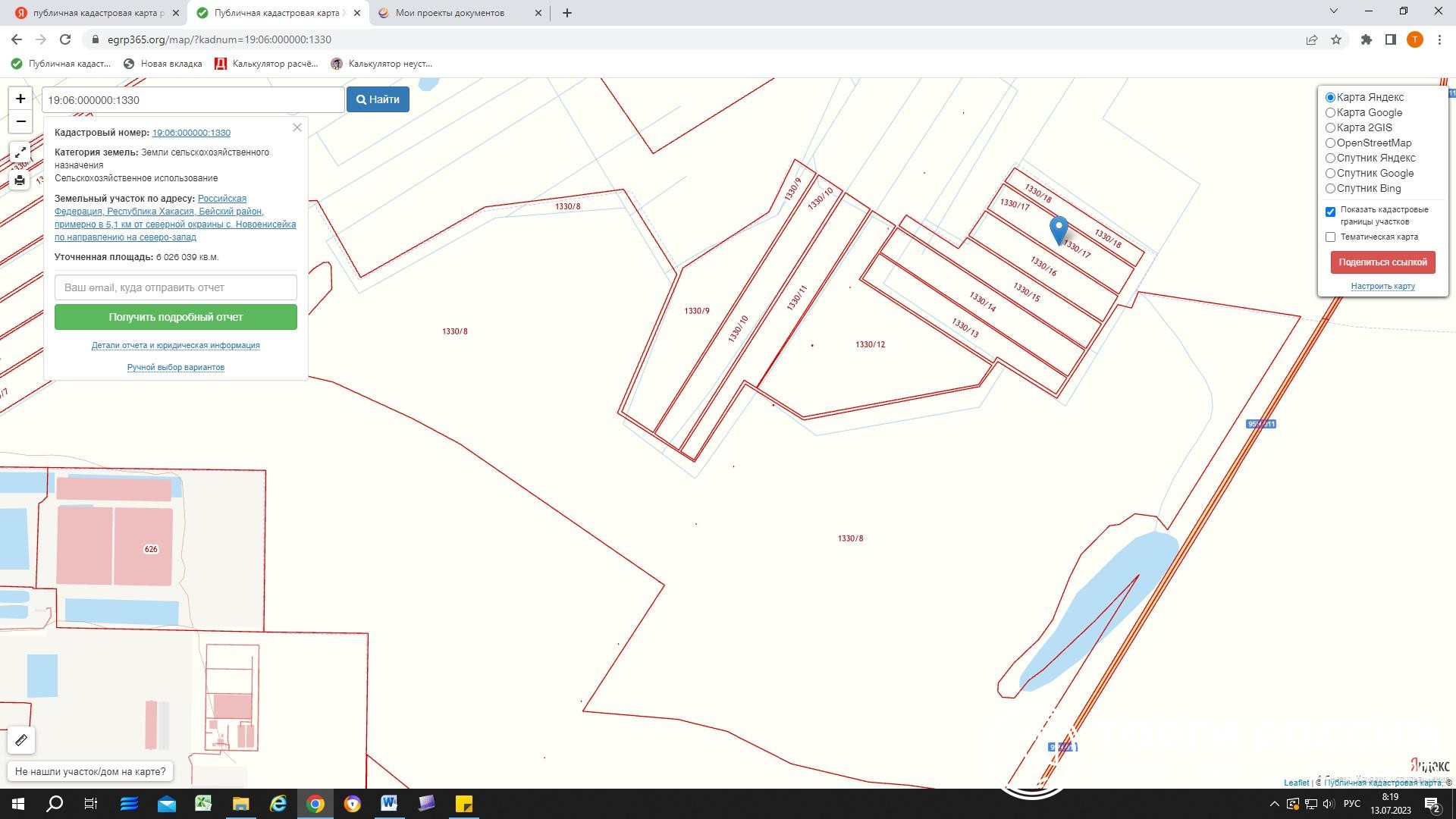
Task: Click the email input field
Action: (x=176, y=288)
